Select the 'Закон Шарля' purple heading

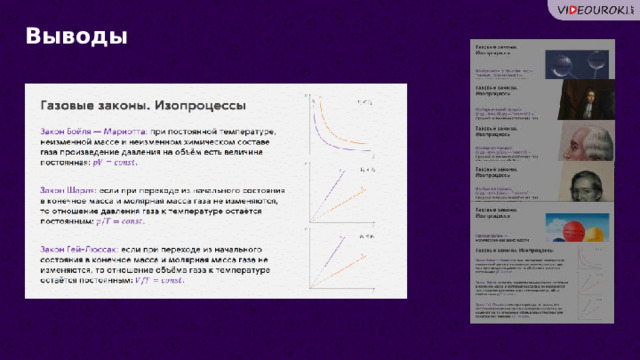point(68,191)
